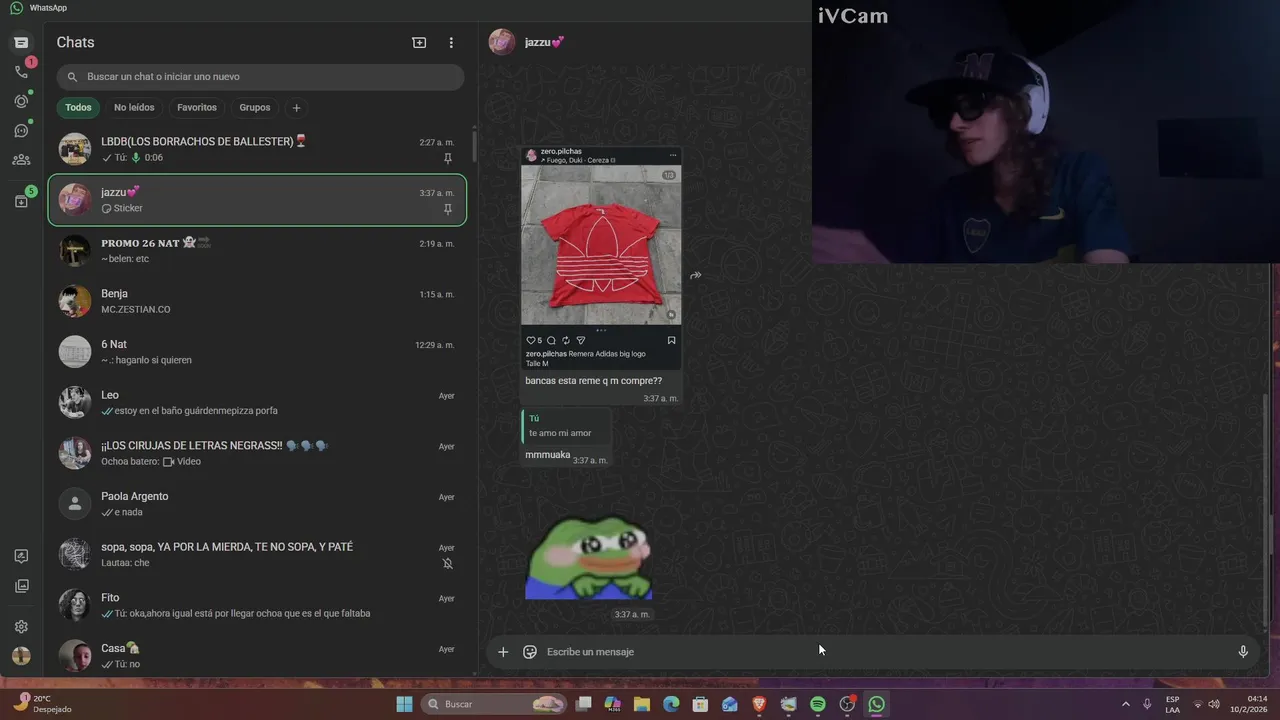Open the attach plus menu in composer

[503, 652]
